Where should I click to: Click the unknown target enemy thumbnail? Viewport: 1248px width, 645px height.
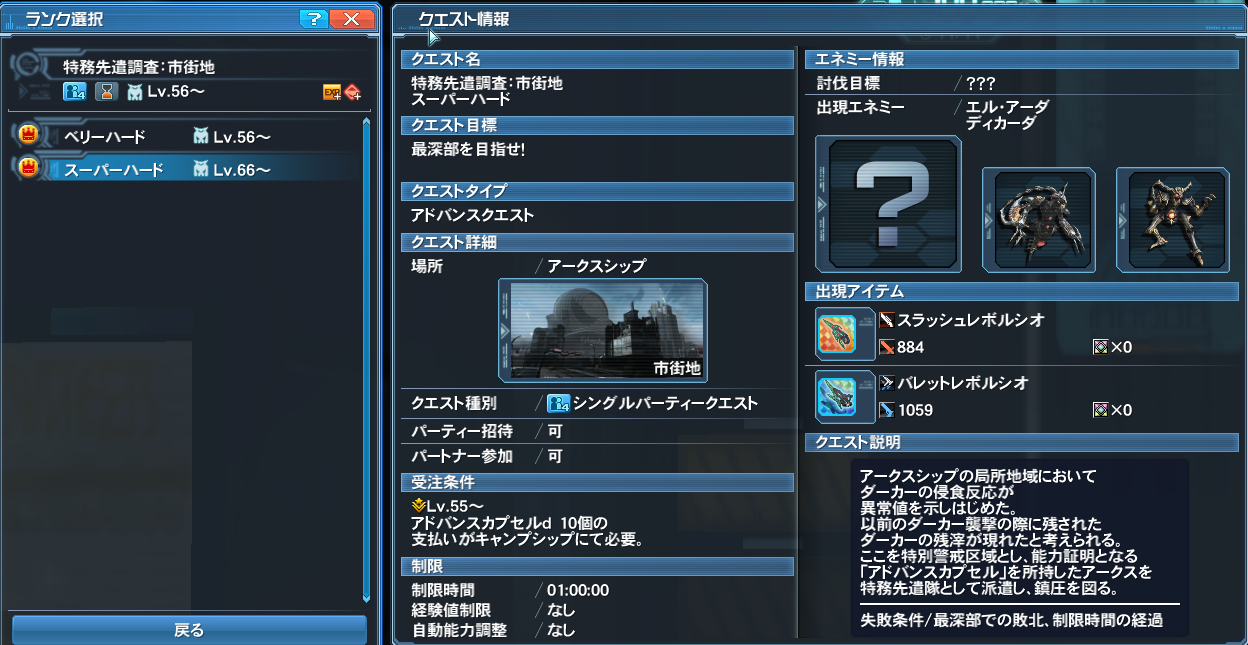888,205
